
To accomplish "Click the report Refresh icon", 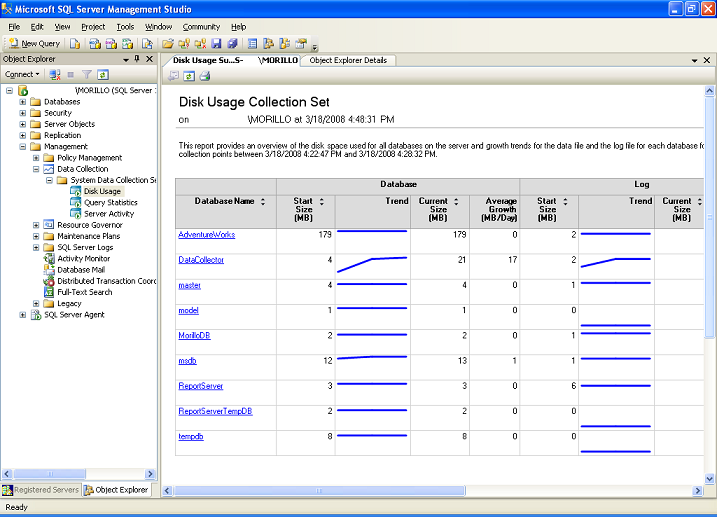I will click(x=189, y=76).
